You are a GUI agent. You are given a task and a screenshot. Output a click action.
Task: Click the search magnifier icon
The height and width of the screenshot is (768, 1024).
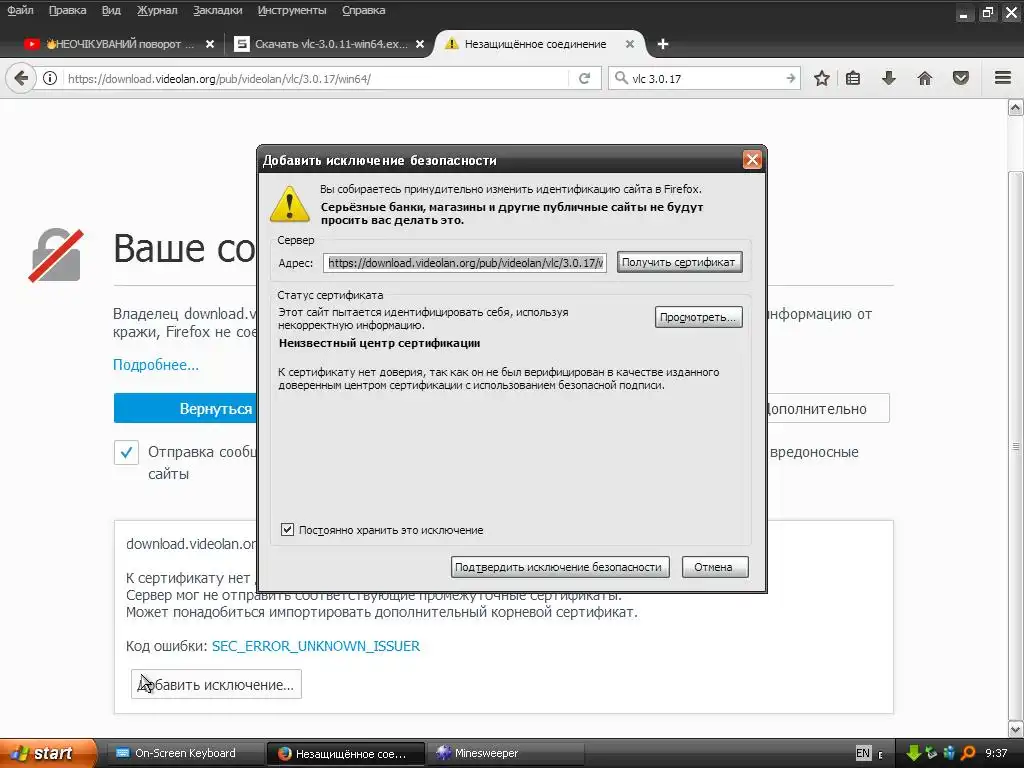pos(620,78)
